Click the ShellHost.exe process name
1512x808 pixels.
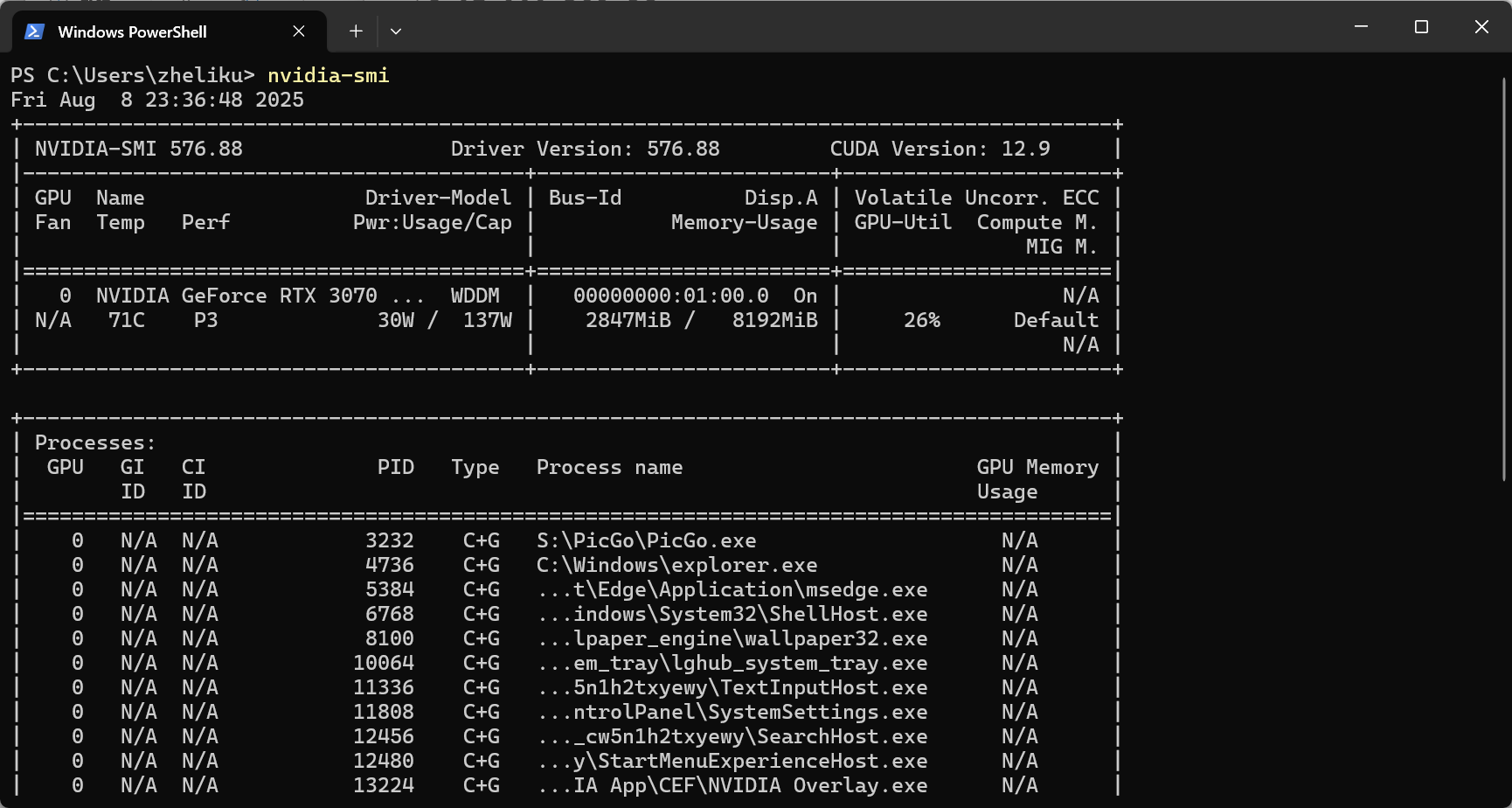point(732,614)
